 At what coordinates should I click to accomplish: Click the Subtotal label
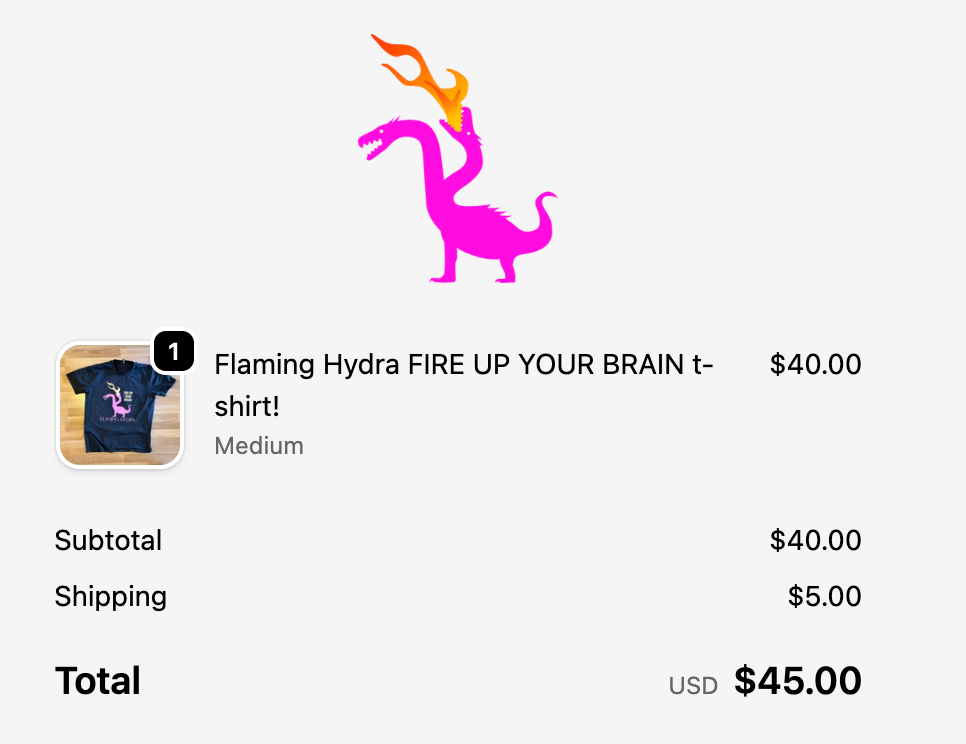coord(108,540)
